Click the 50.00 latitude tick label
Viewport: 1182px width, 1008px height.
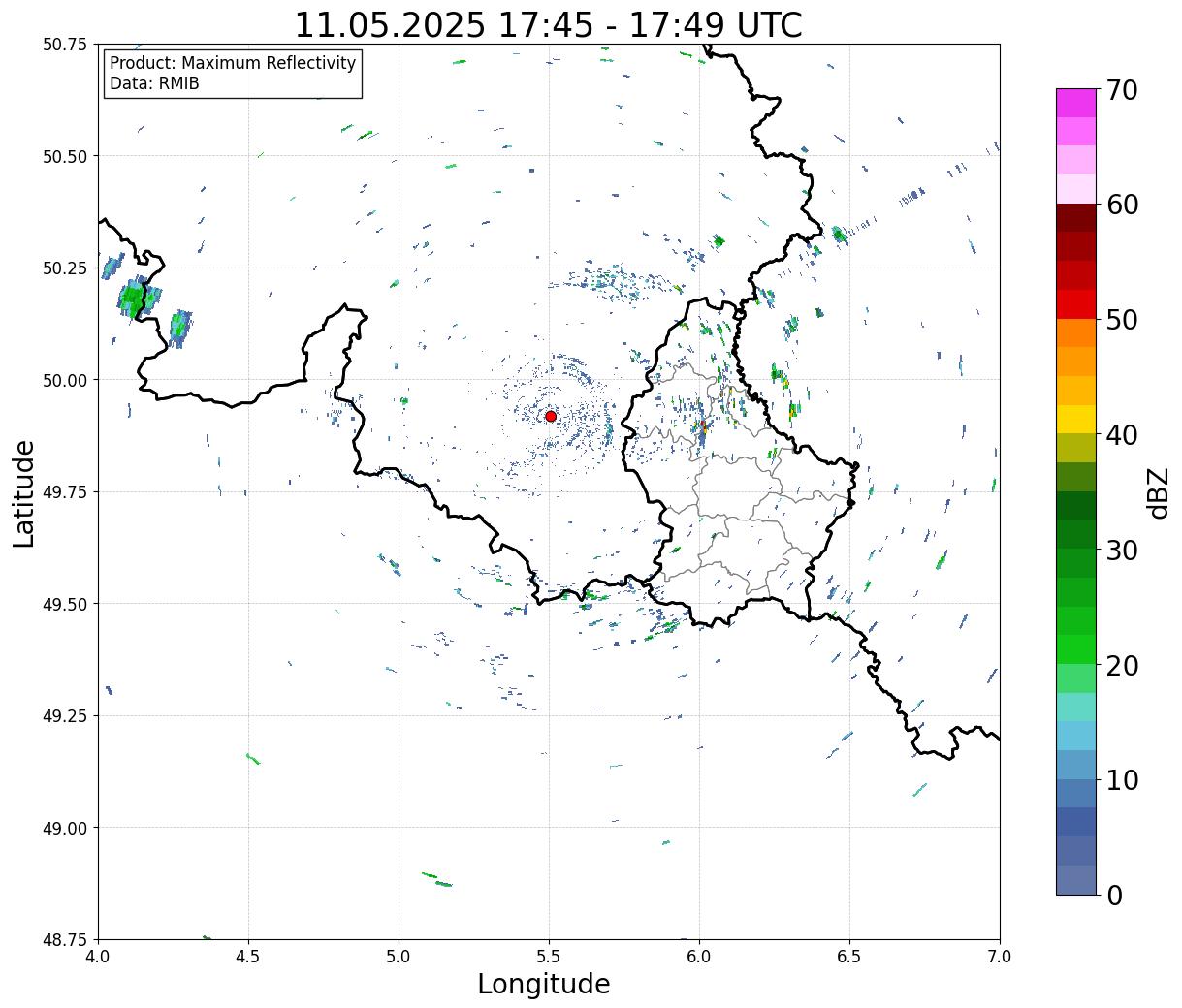point(65,380)
